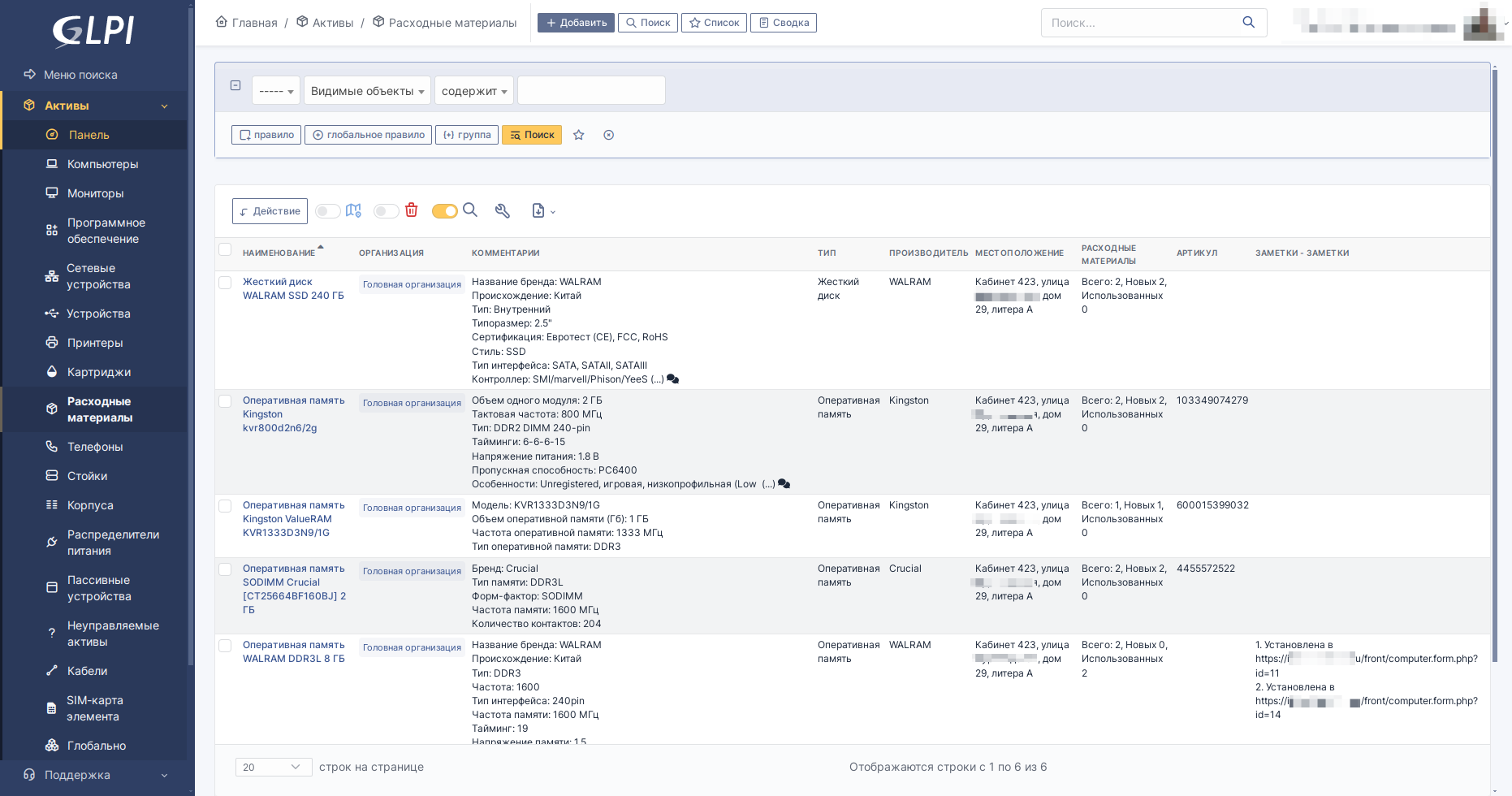The height and width of the screenshot is (796, 1512).
Task: Open the wrench column settings icon
Action: point(503,211)
